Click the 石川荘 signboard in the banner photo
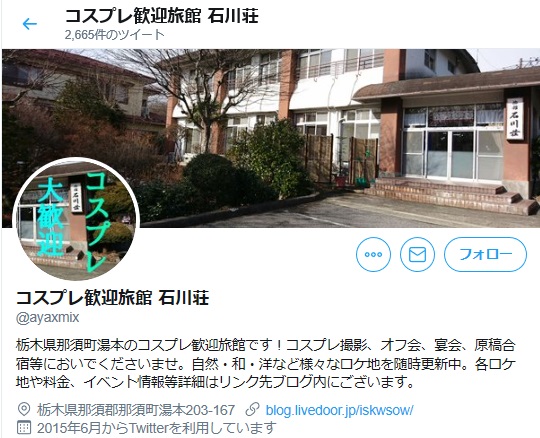The width and height of the screenshot is (540, 438). pos(515,118)
